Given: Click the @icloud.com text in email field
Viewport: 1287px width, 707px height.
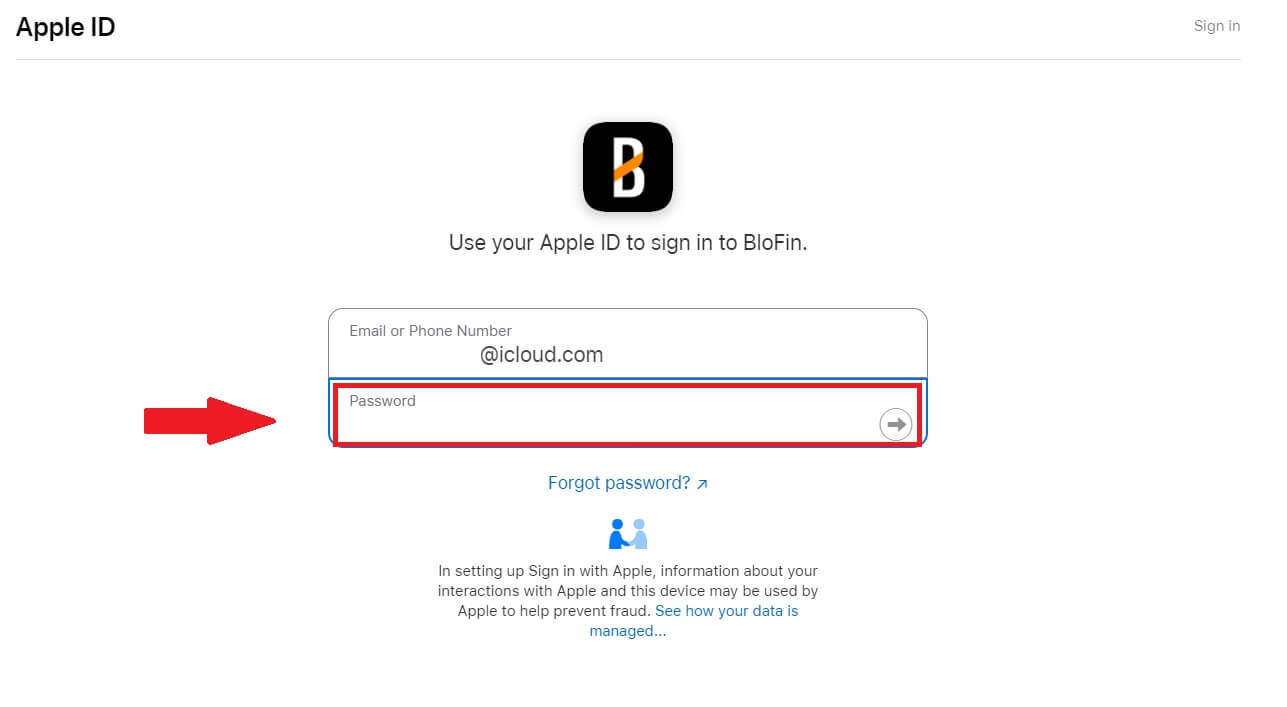Looking at the screenshot, I should [541, 355].
